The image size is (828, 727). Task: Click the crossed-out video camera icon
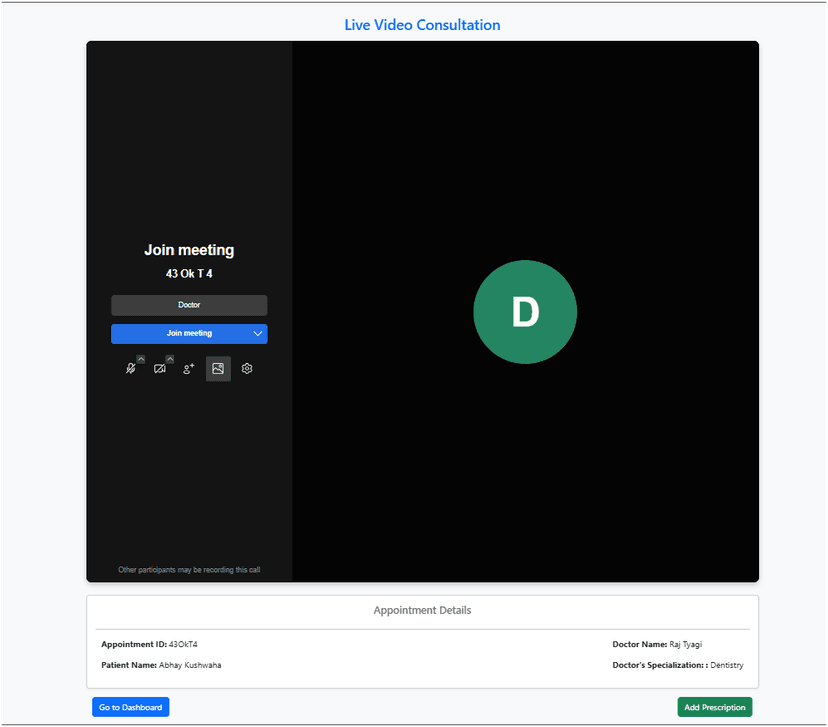160,369
